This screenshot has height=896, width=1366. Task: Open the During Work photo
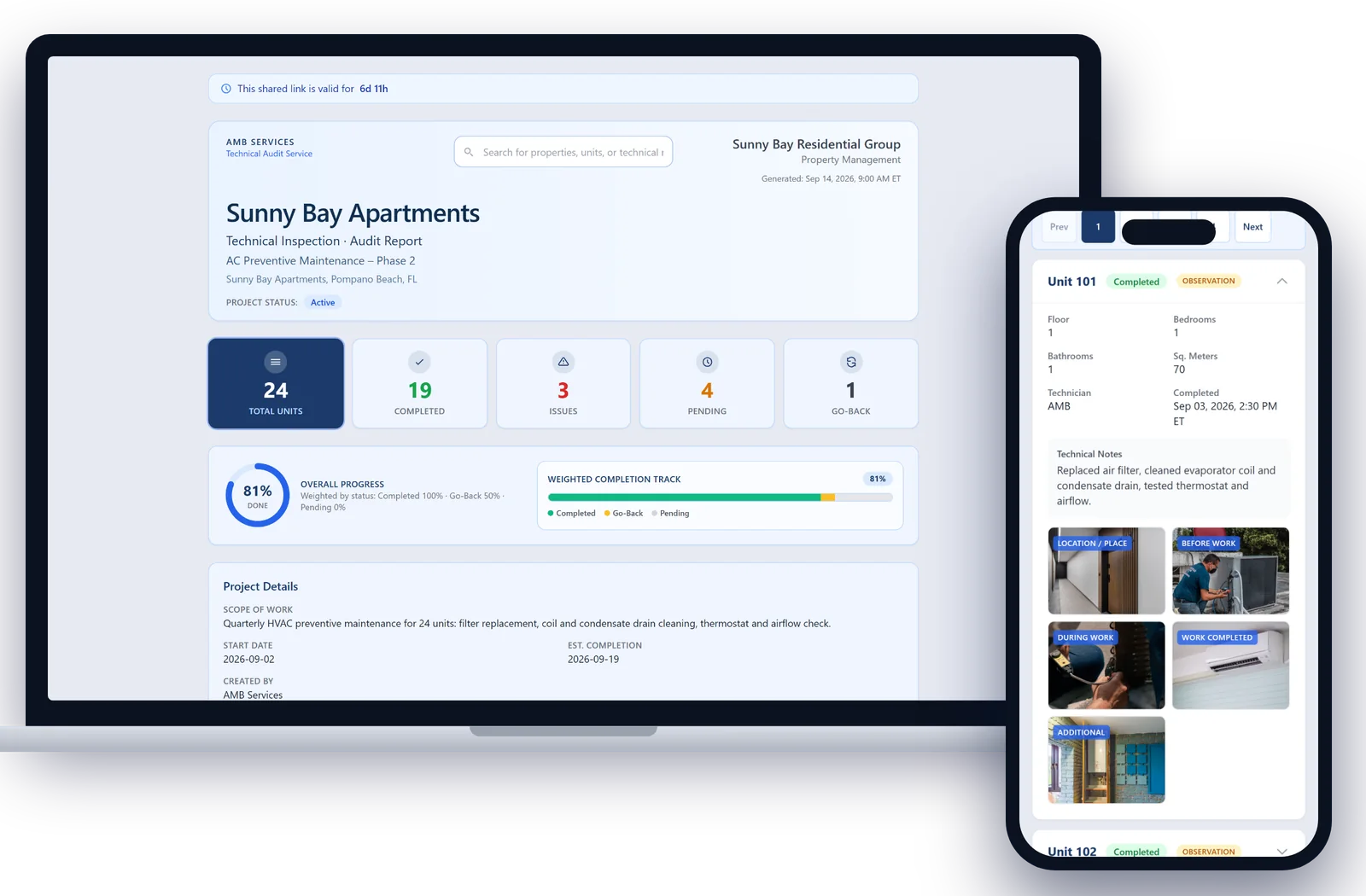(1106, 666)
